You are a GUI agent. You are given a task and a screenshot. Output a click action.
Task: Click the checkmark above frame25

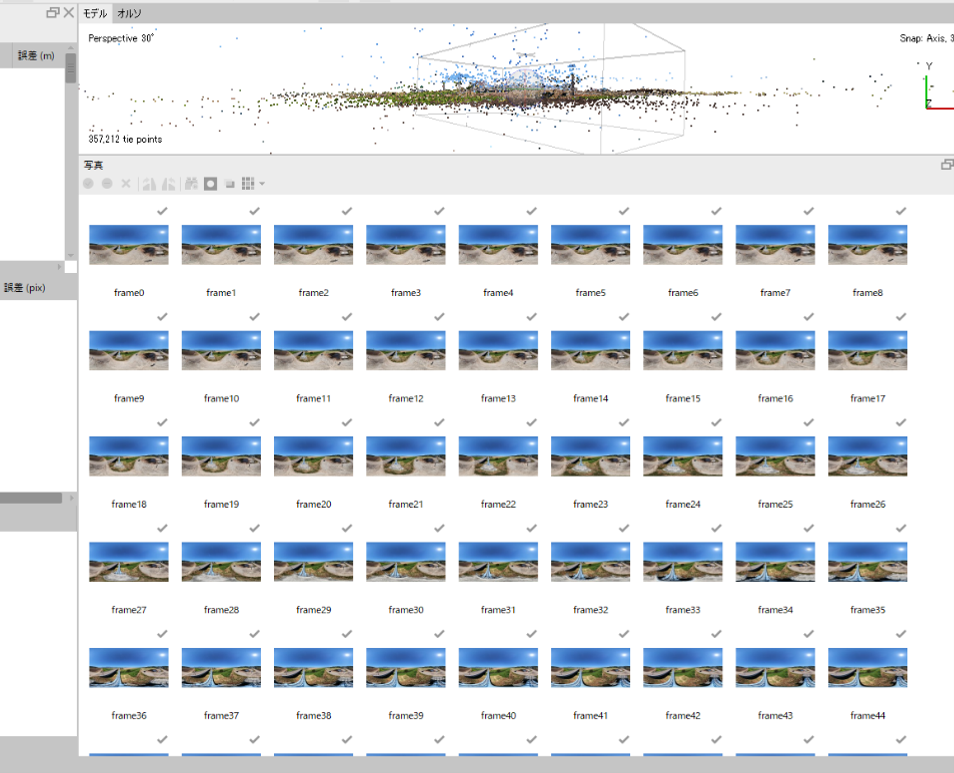[809, 423]
